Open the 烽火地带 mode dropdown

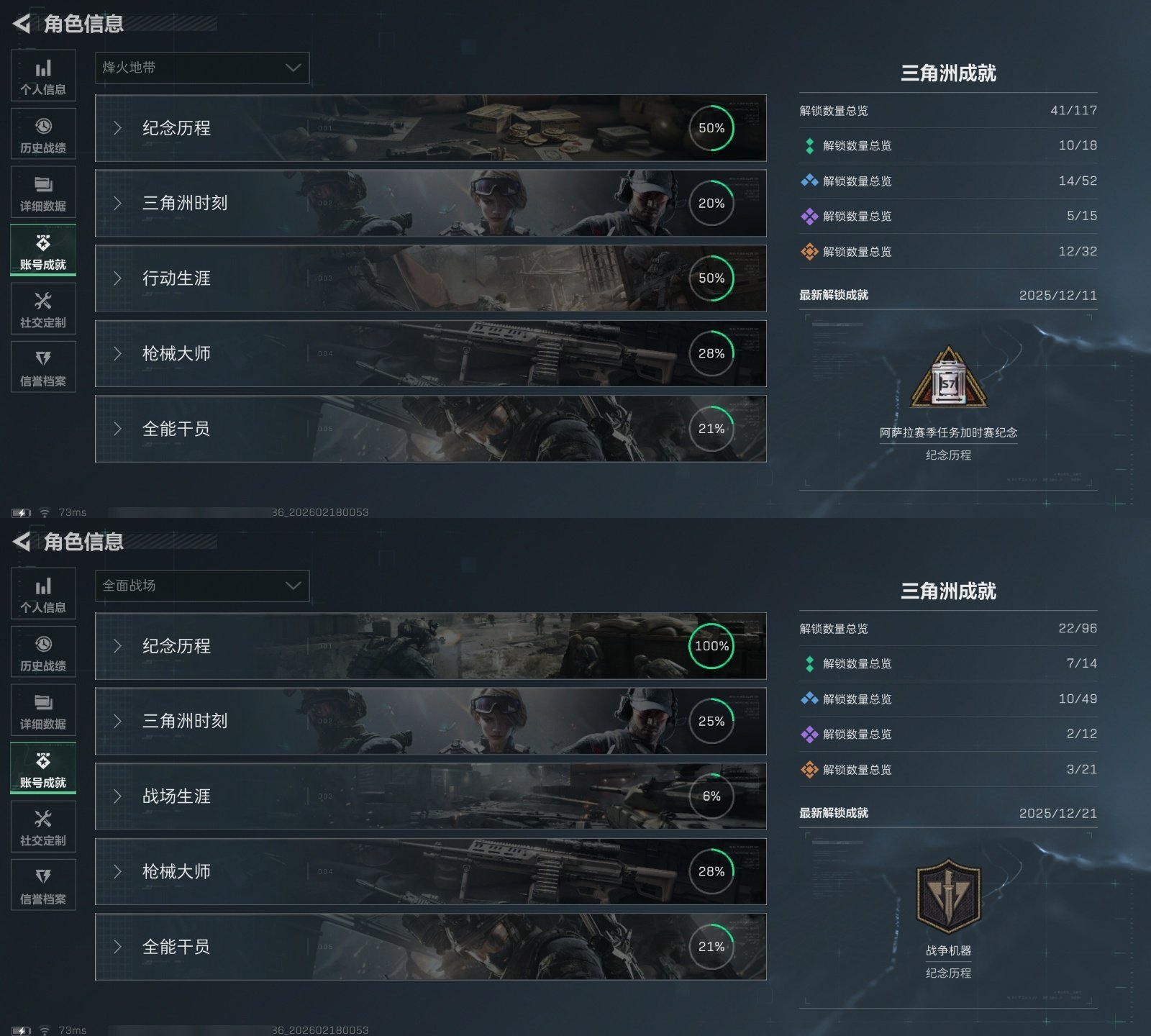point(202,68)
